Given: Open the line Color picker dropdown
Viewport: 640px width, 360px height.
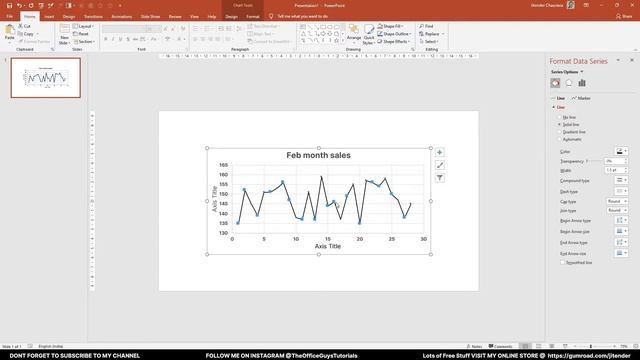Looking at the screenshot, I should (x=621, y=151).
